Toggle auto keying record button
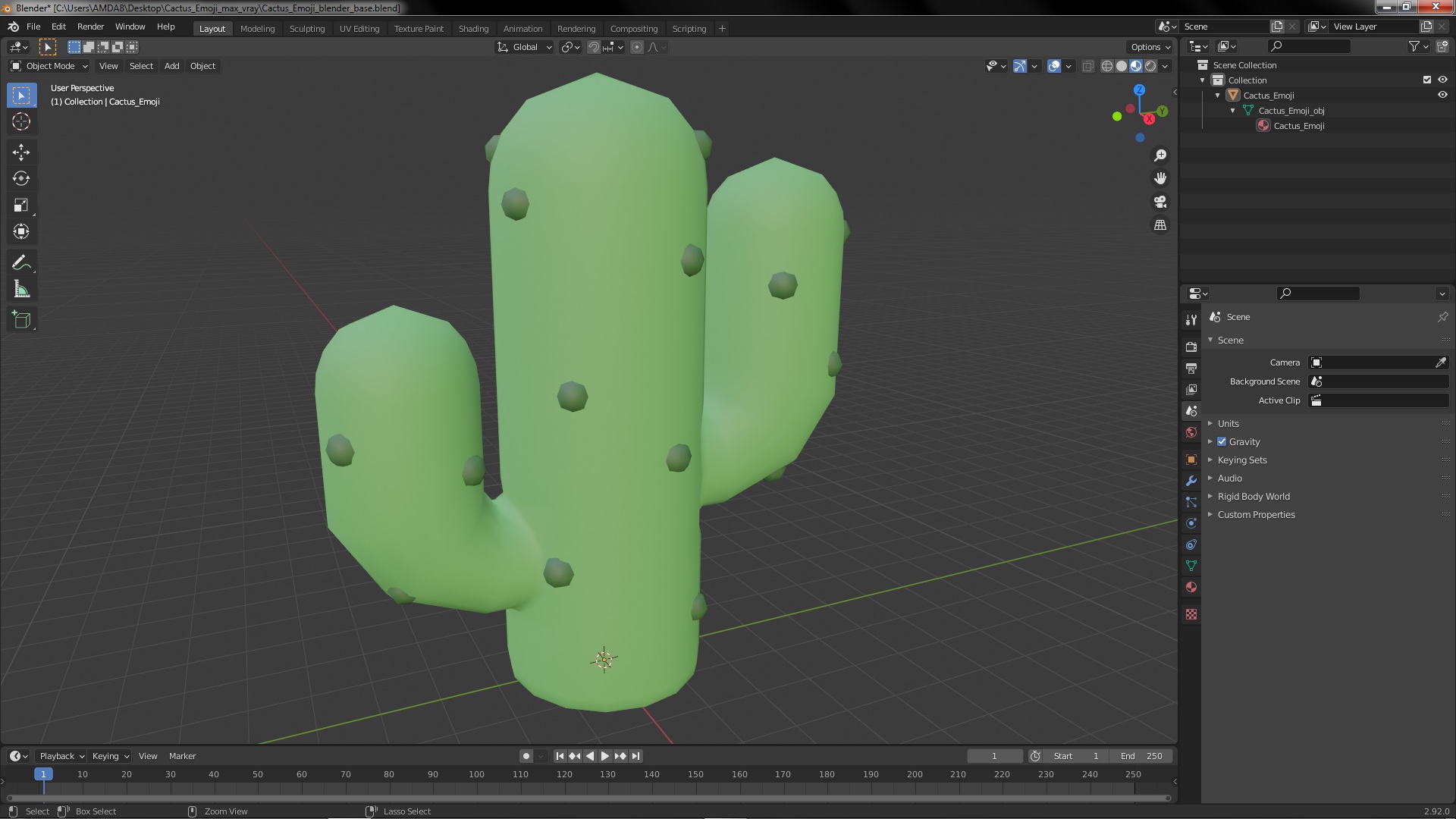1456x819 pixels. [526, 756]
